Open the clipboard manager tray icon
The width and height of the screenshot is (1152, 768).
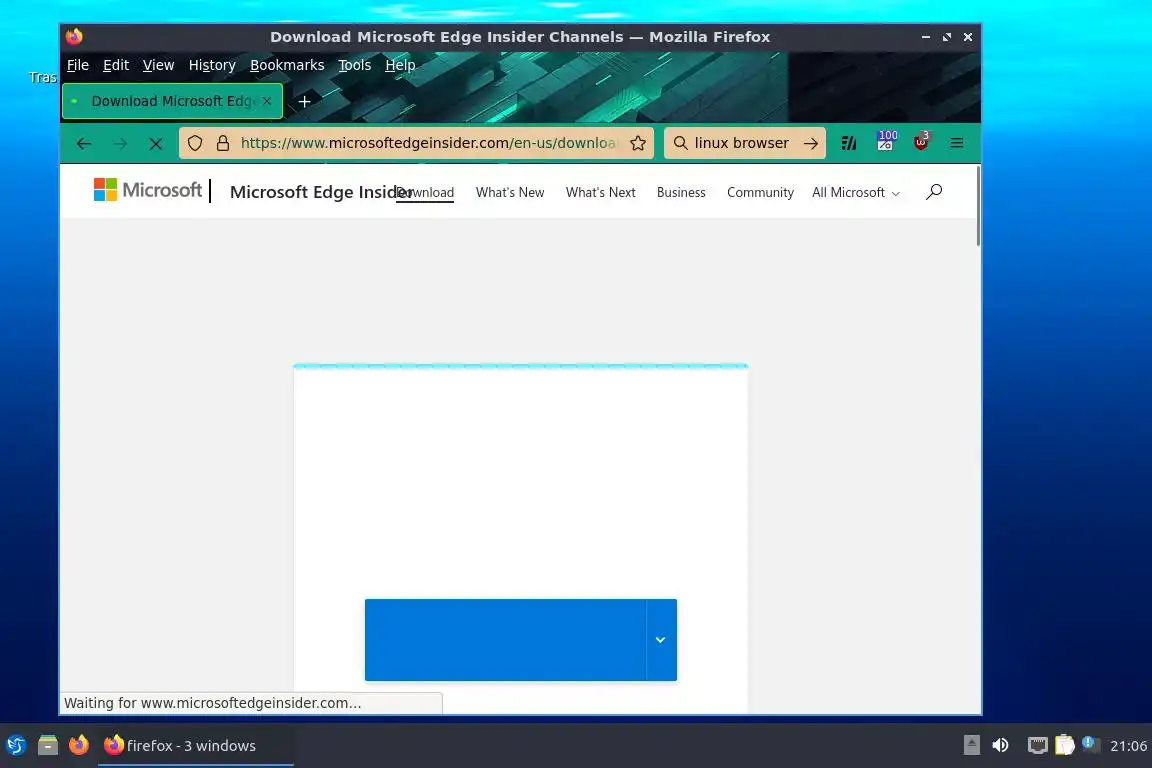[1065, 745]
